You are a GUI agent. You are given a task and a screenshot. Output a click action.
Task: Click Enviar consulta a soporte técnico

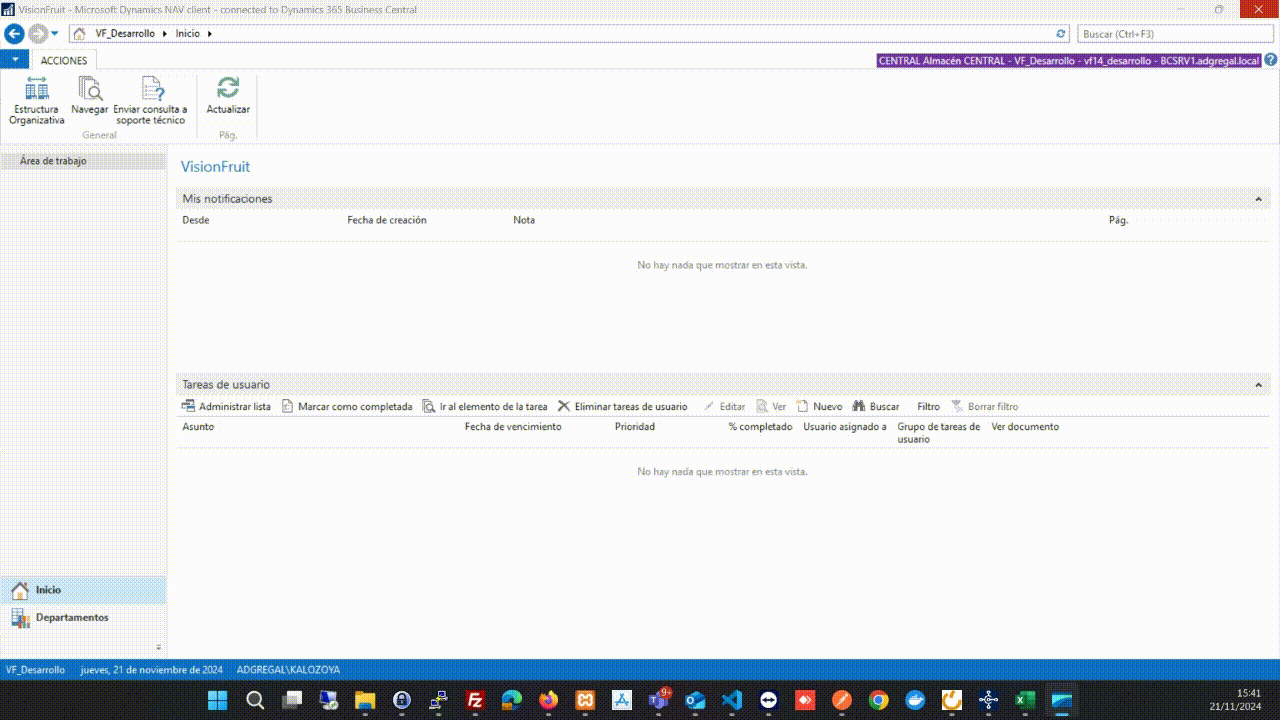pos(150,99)
